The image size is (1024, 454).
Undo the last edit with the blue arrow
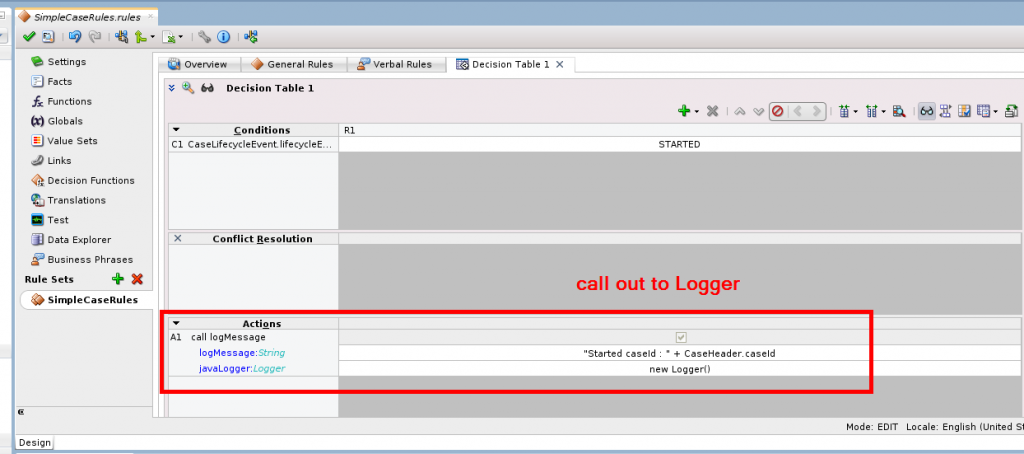pos(75,37)
